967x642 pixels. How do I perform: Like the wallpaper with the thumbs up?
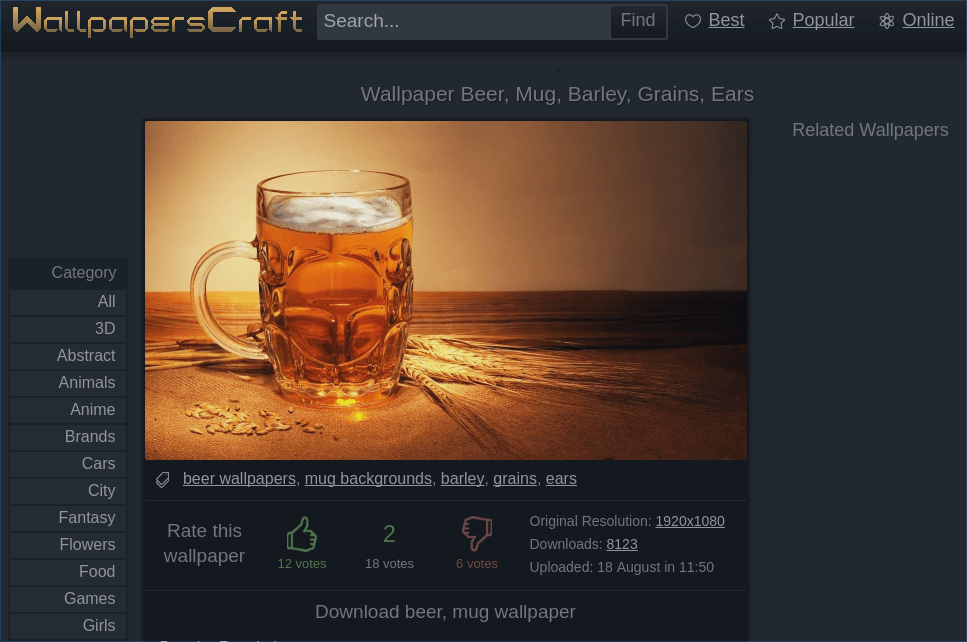(301, 533)
